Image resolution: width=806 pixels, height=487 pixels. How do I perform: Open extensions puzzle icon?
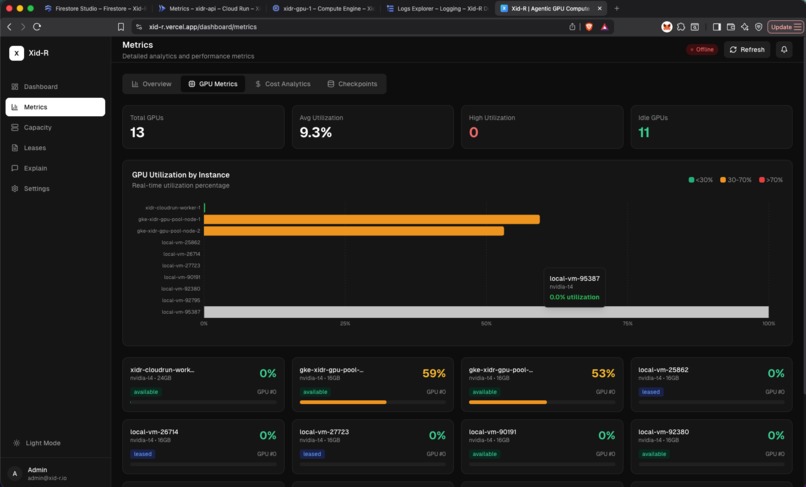pyautogui.click(x=681, y=27)
